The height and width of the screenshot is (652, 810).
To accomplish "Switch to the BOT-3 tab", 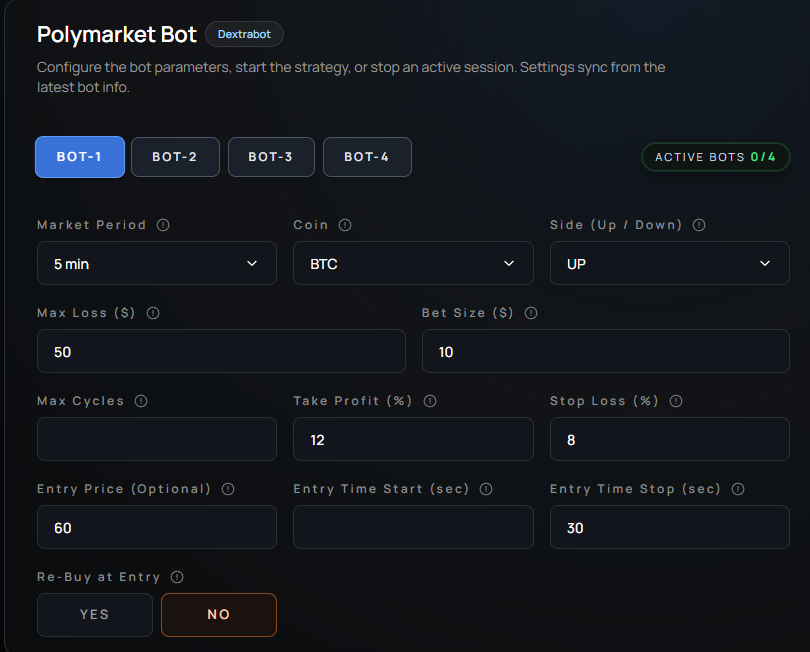I will click(272, 157).
